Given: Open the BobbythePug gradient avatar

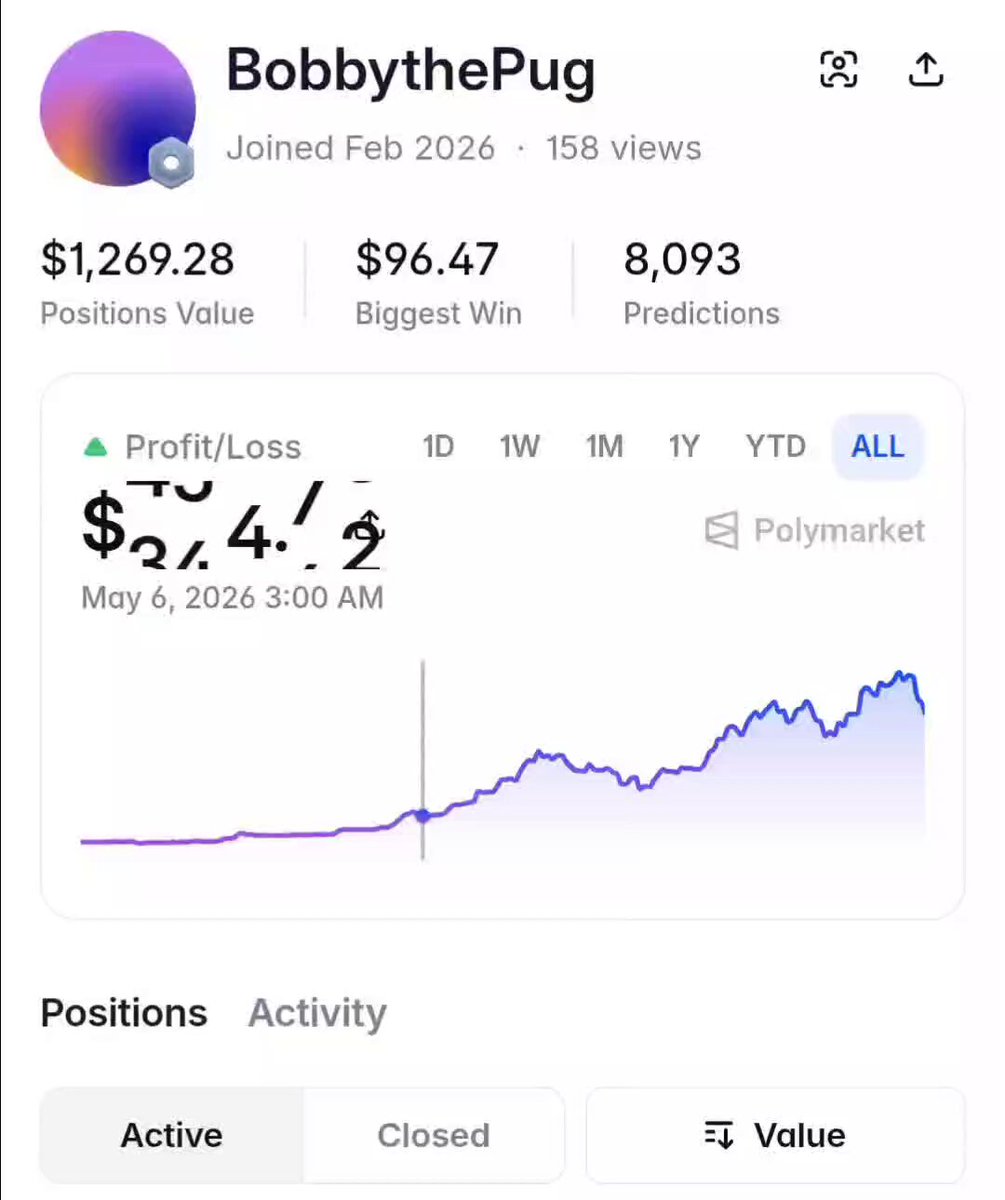Looking at the screenshot, I should tap(117, 108).
